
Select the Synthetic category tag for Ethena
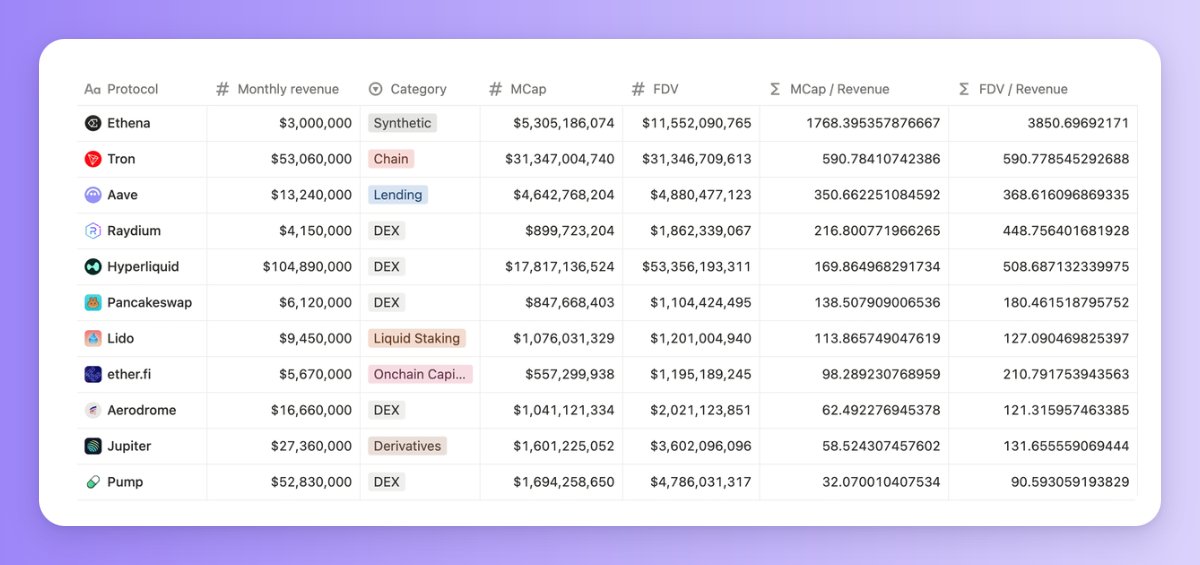403,123
